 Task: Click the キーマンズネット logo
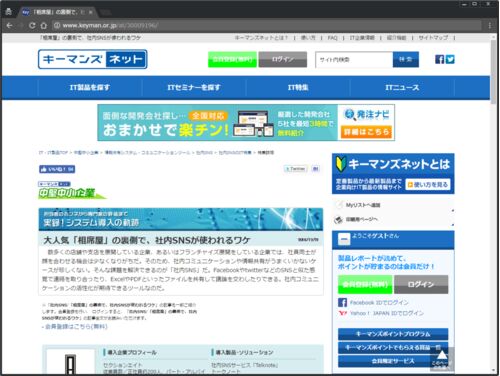(x=93, y=59)
